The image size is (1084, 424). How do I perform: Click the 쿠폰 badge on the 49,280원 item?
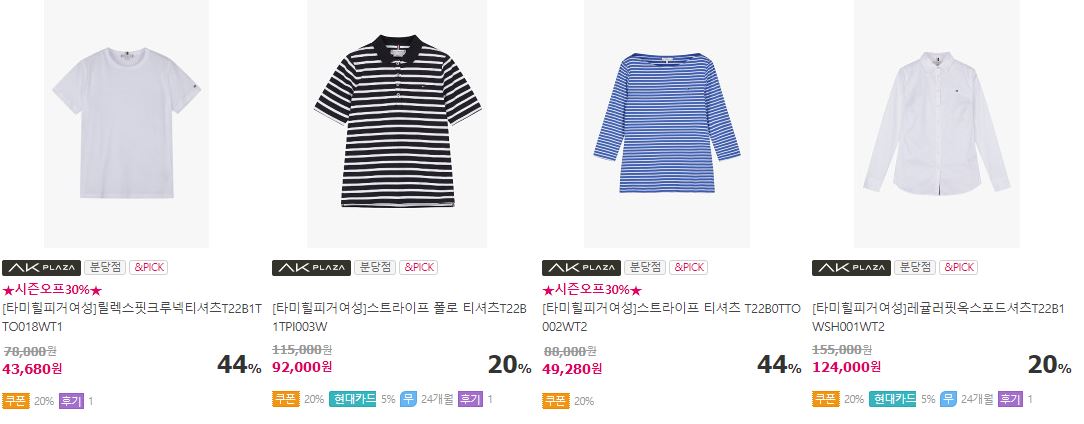coord(555,400)
